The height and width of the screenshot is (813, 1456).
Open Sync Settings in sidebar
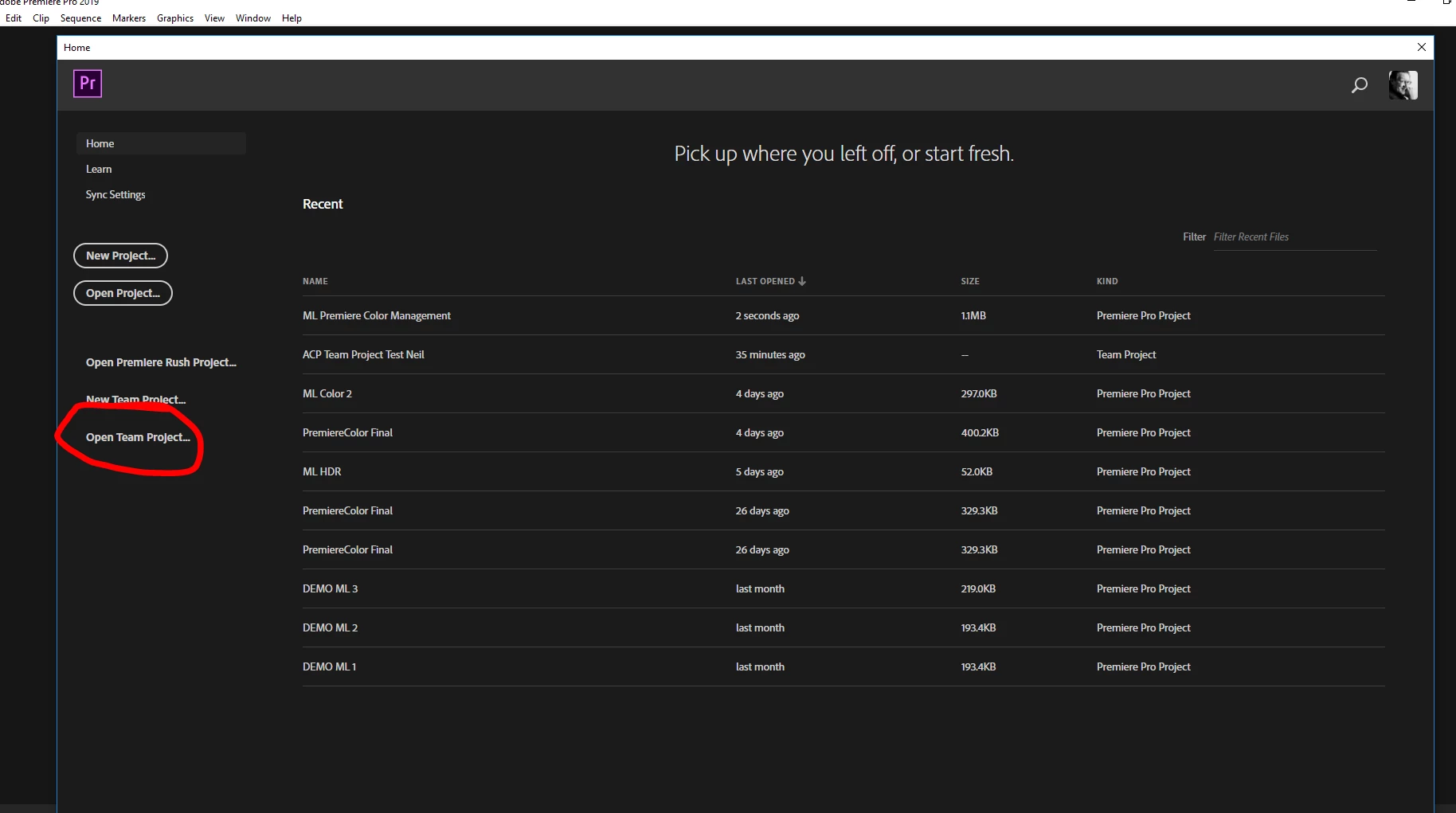115,194
